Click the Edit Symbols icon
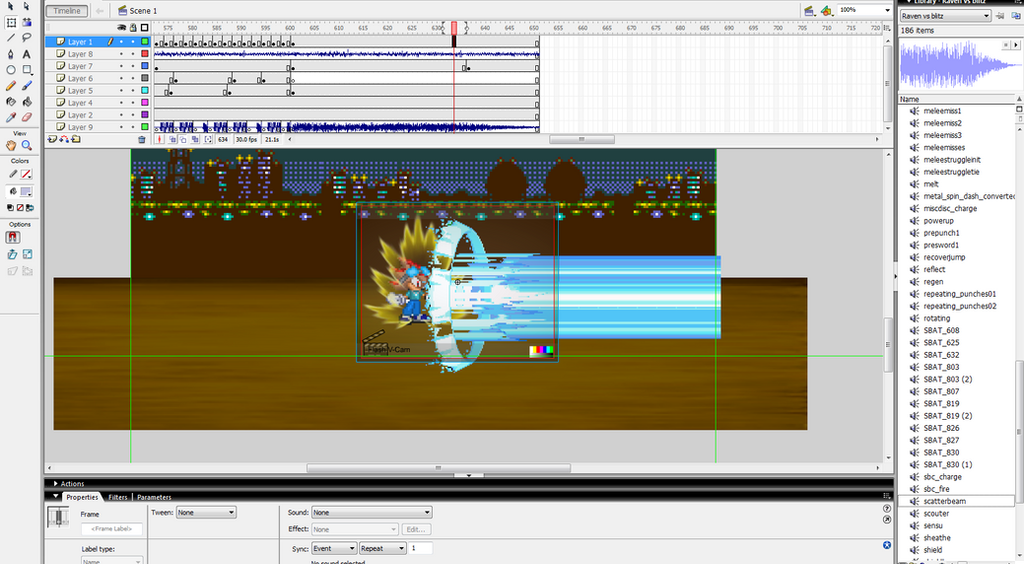 (x=826, y=10)
